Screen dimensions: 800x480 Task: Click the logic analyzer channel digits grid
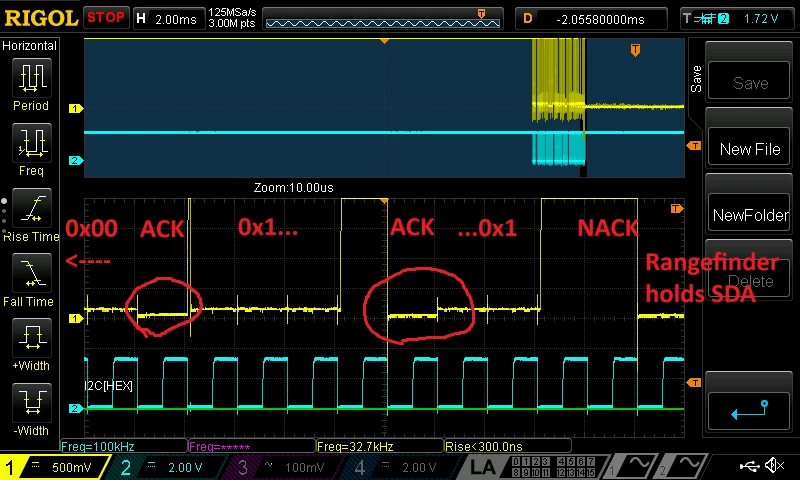553,467
